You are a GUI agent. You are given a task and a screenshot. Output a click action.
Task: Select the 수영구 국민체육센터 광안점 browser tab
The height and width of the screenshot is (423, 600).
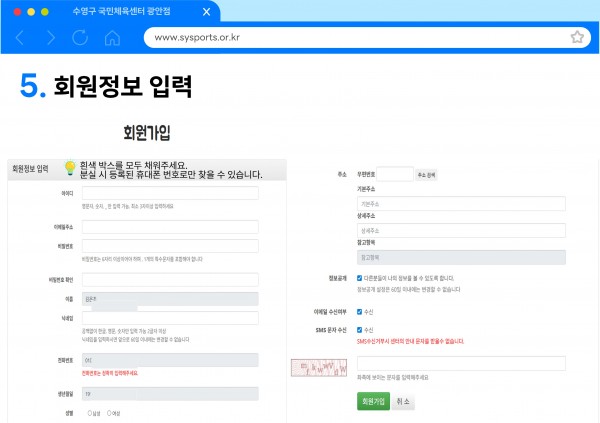[x=132, y=12]
